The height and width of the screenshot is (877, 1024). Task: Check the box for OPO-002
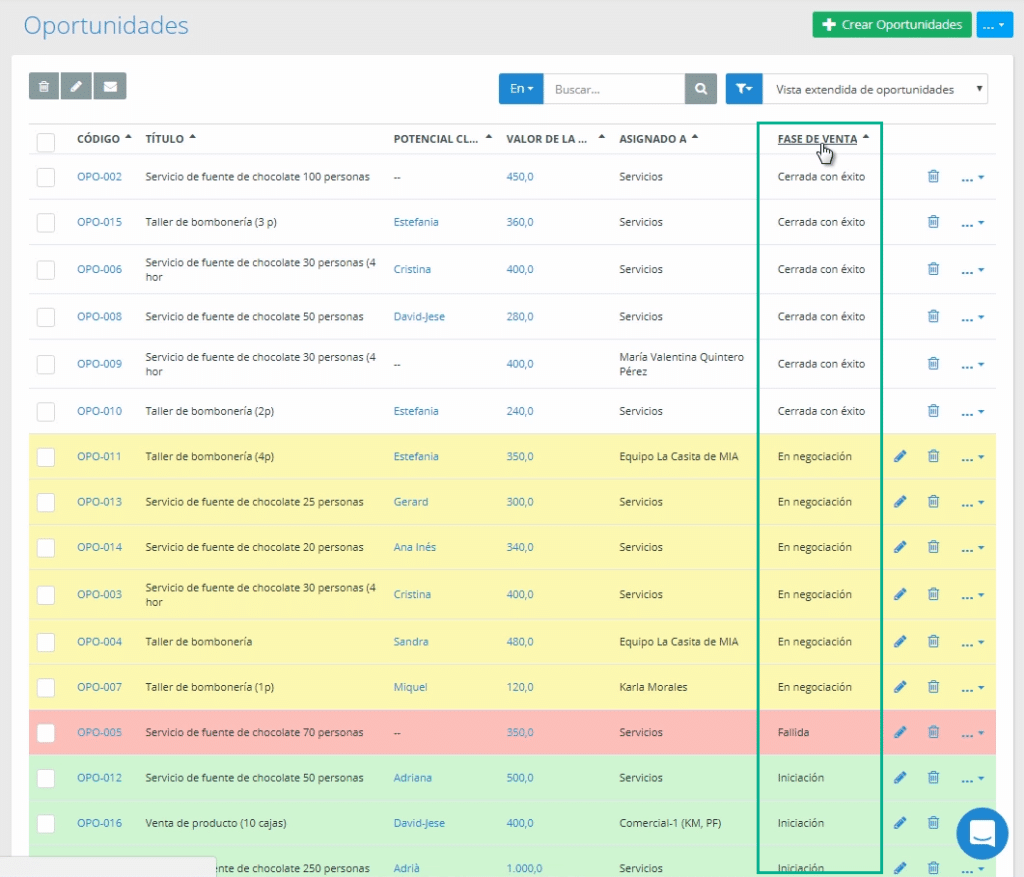46,177
